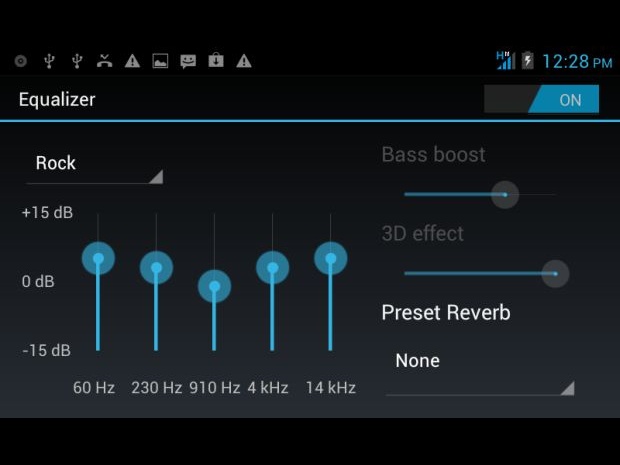Viewport: 620px width, 465px height.
Task: Click the 14 kHz band slider handle
Action: pyautogui.click(x=330, y=258)
